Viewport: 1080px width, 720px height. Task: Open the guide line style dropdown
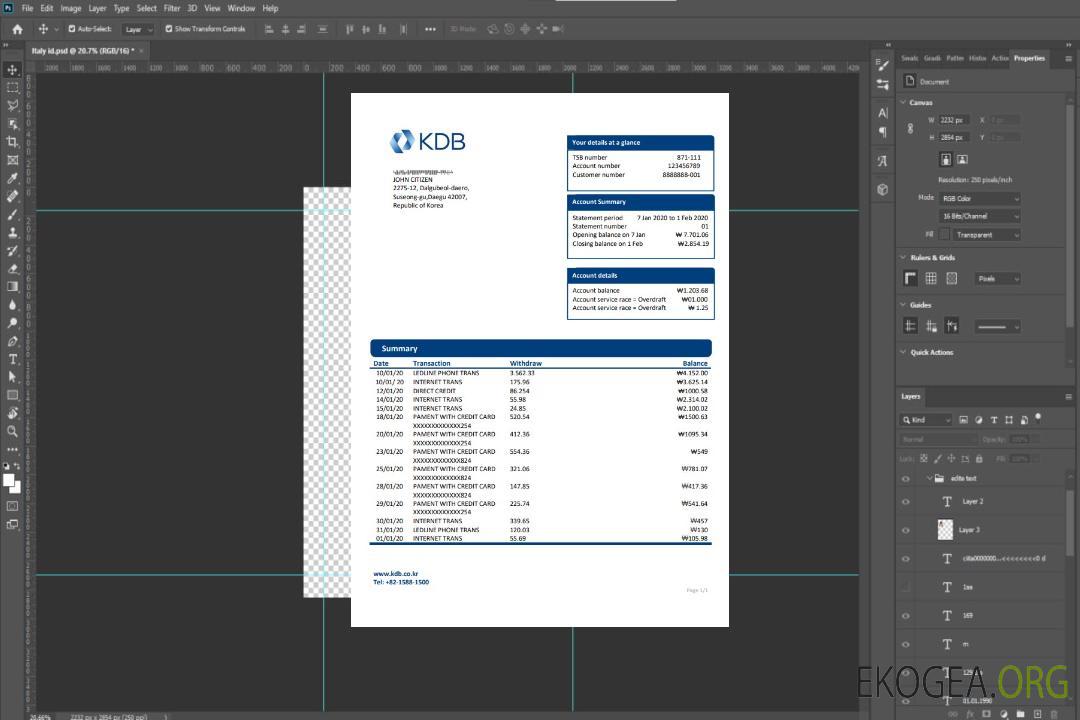pos(997,327)
